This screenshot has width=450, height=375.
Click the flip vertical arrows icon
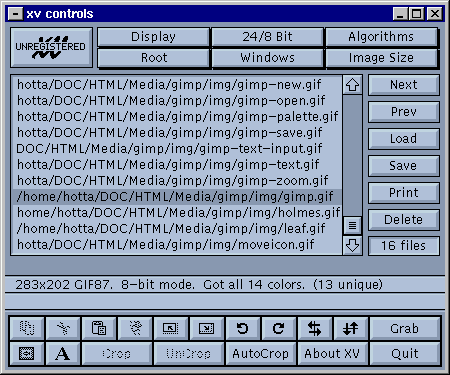point(351,328)
